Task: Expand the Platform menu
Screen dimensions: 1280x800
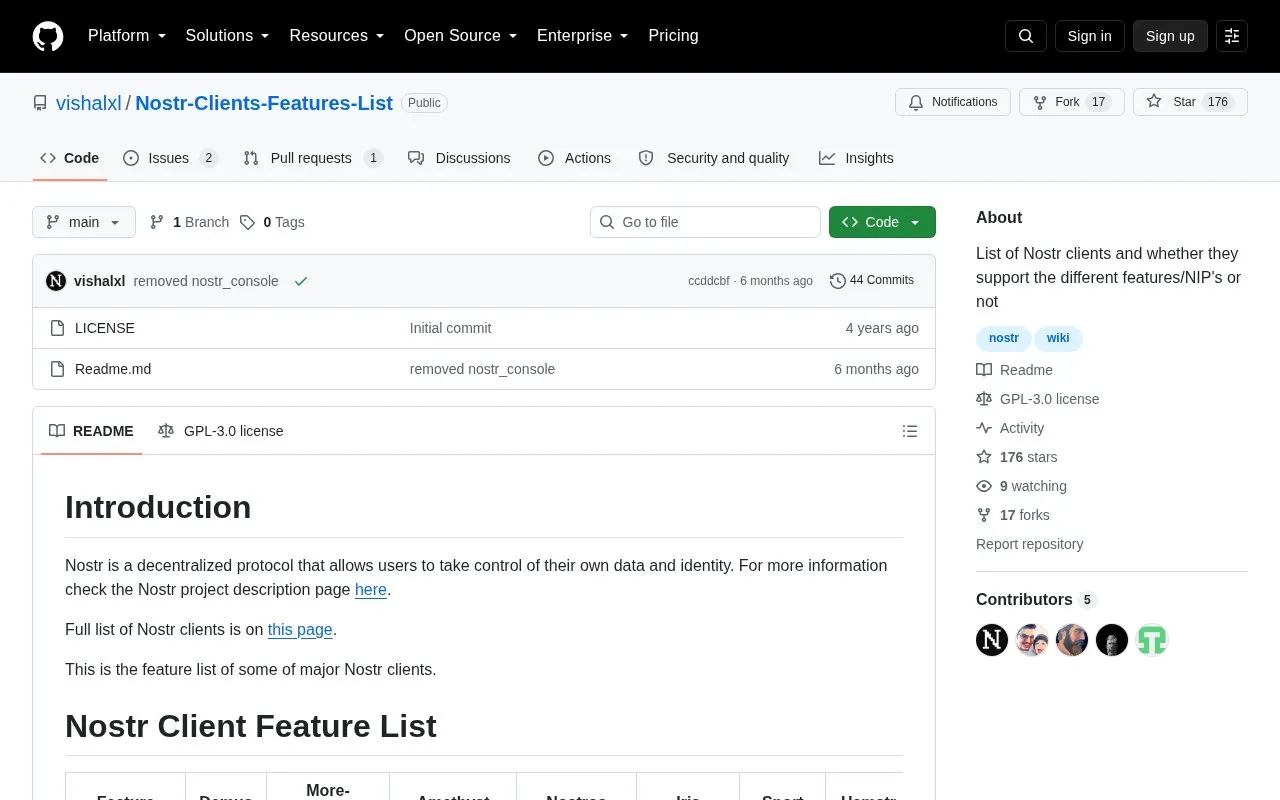Action: (x=127, y=36)
